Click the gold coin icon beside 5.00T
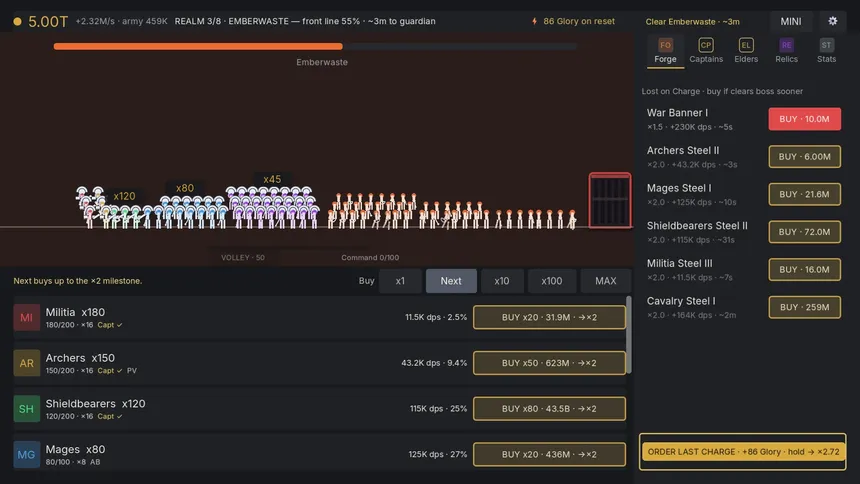Screen dimensions: 860x484 pyautogui.click(x=18, y=21)
